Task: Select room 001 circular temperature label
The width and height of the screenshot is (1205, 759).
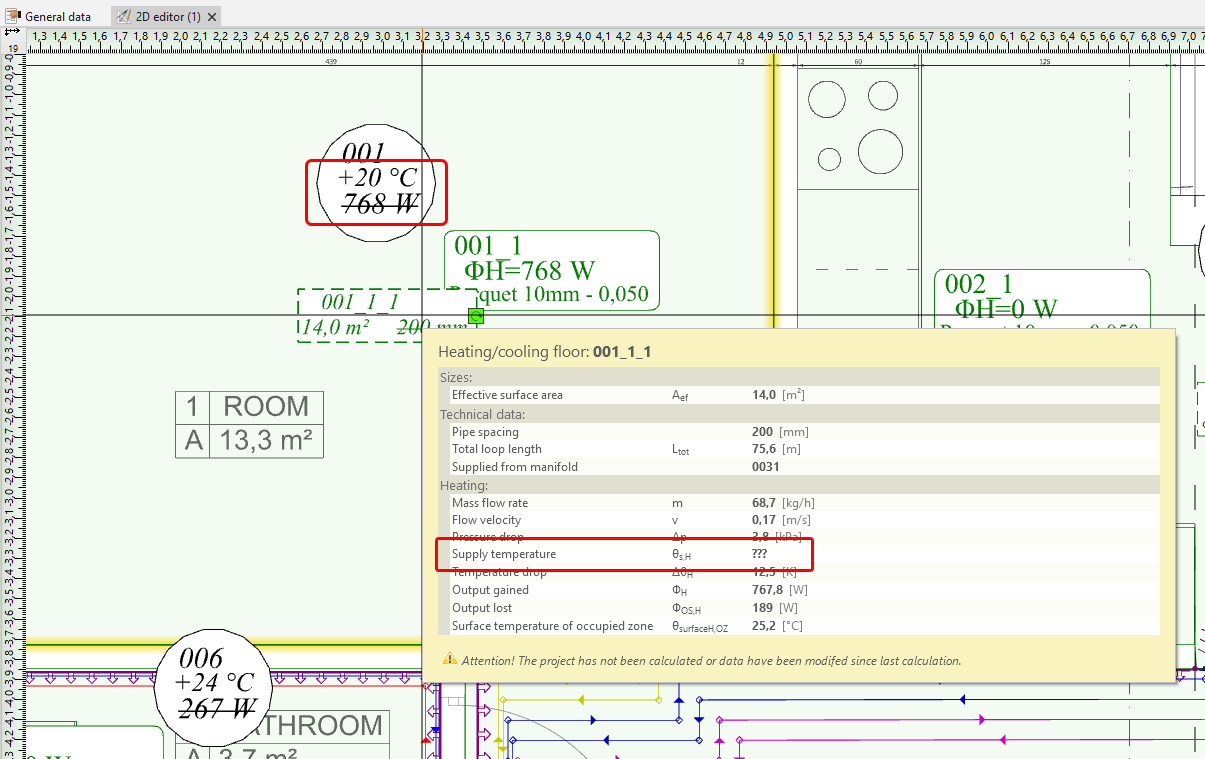Action: 374,183
